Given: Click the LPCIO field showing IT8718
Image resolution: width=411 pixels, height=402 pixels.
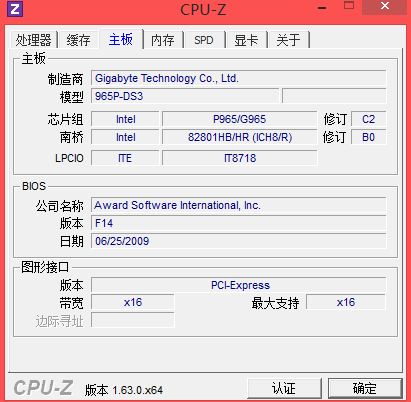Looking at the screenshot, I should point(239,158).
